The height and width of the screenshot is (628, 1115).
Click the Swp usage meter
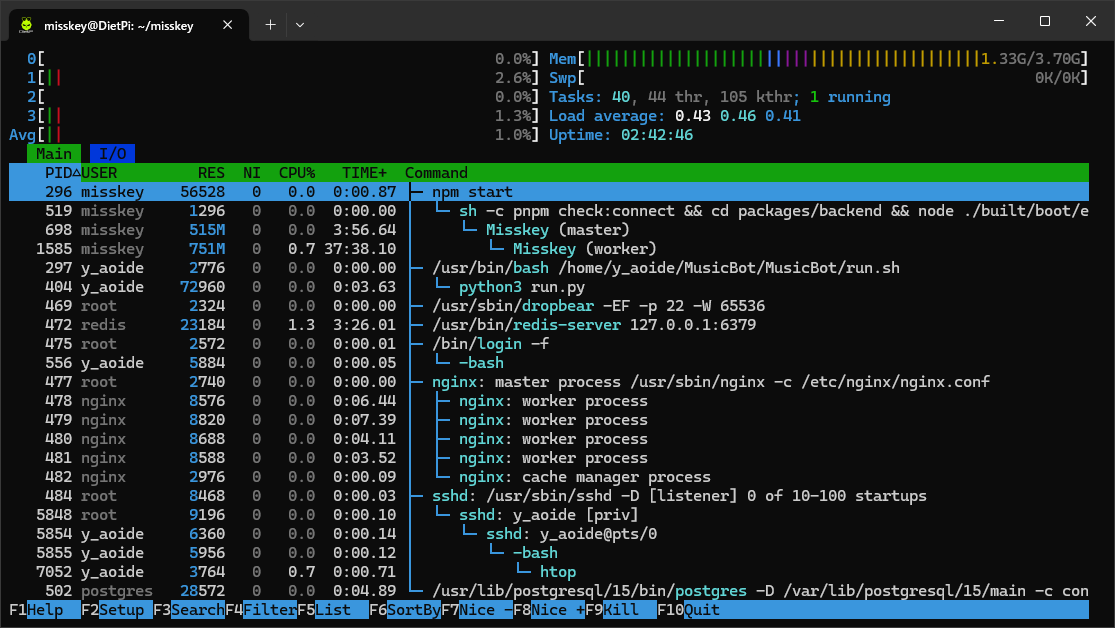818,78
